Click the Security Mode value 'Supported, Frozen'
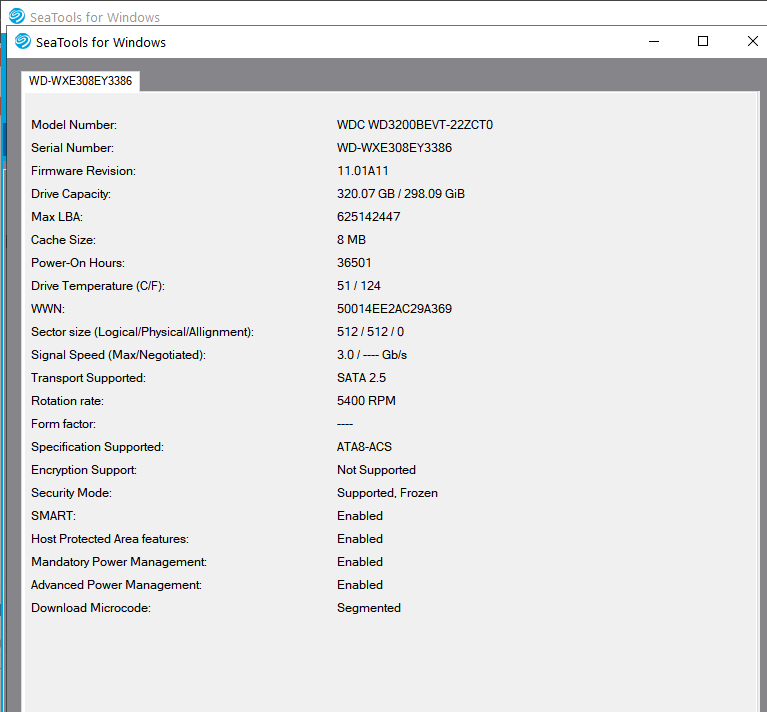 coord(387,493)
